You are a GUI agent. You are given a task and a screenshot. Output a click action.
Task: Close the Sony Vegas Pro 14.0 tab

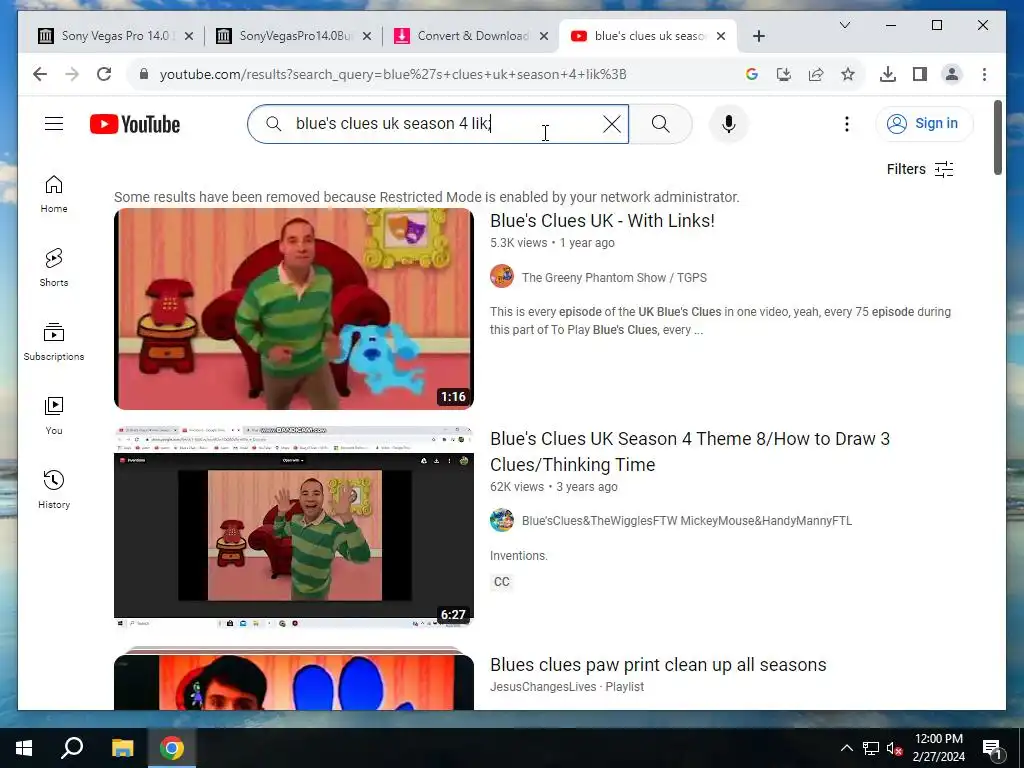click(x=189, y=36)
